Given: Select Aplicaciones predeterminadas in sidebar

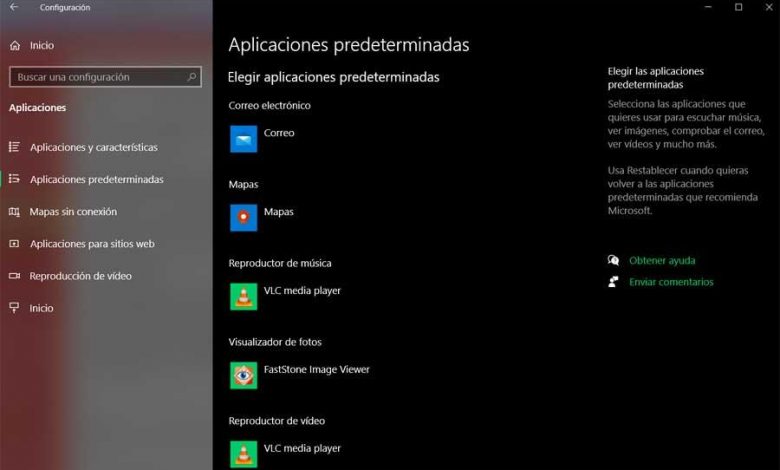Looking at the screenshot, I should point(97,179).
